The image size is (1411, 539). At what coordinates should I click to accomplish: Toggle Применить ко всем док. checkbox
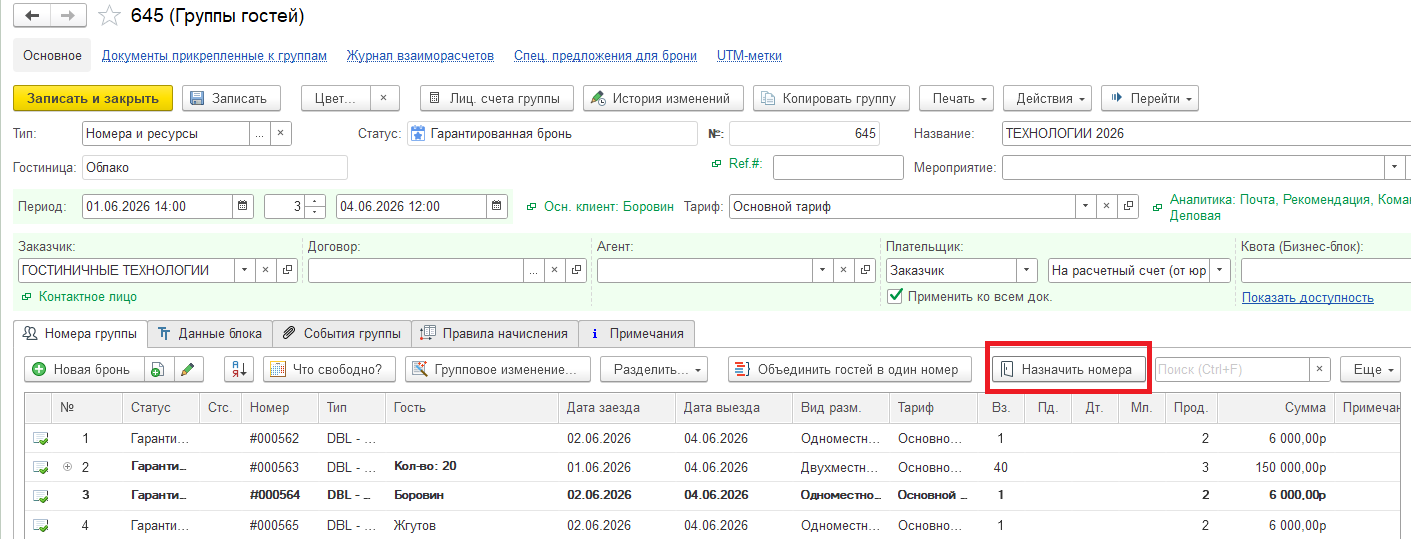click(895, 296)
